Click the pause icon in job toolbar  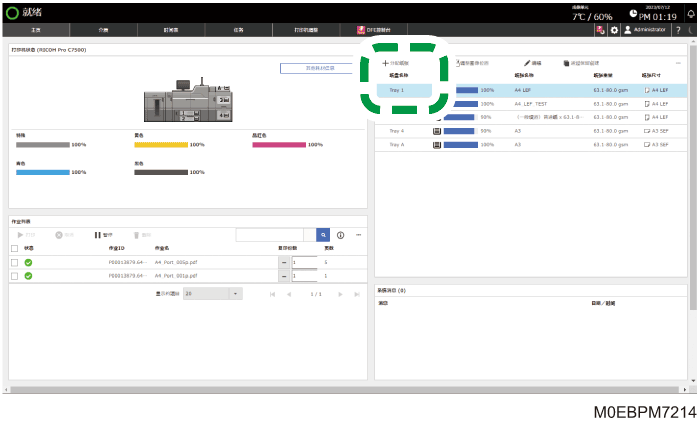[97, 235]
